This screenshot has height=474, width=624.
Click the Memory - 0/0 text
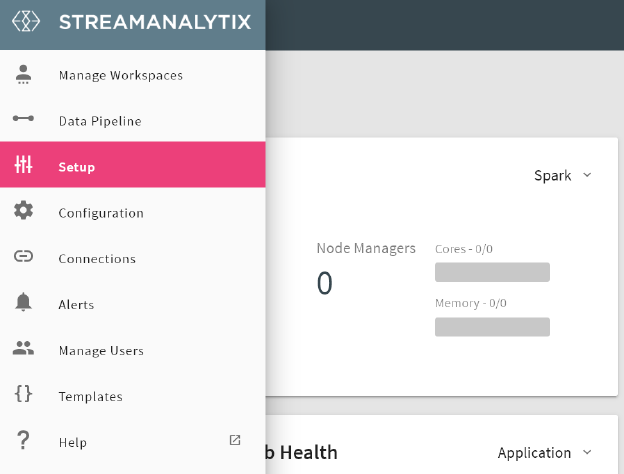click(x=470, y=303)
